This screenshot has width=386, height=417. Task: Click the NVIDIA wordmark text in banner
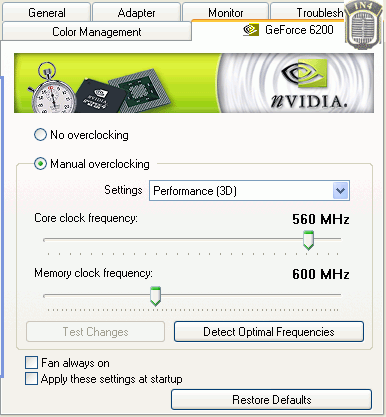click(x=309, y=101)
